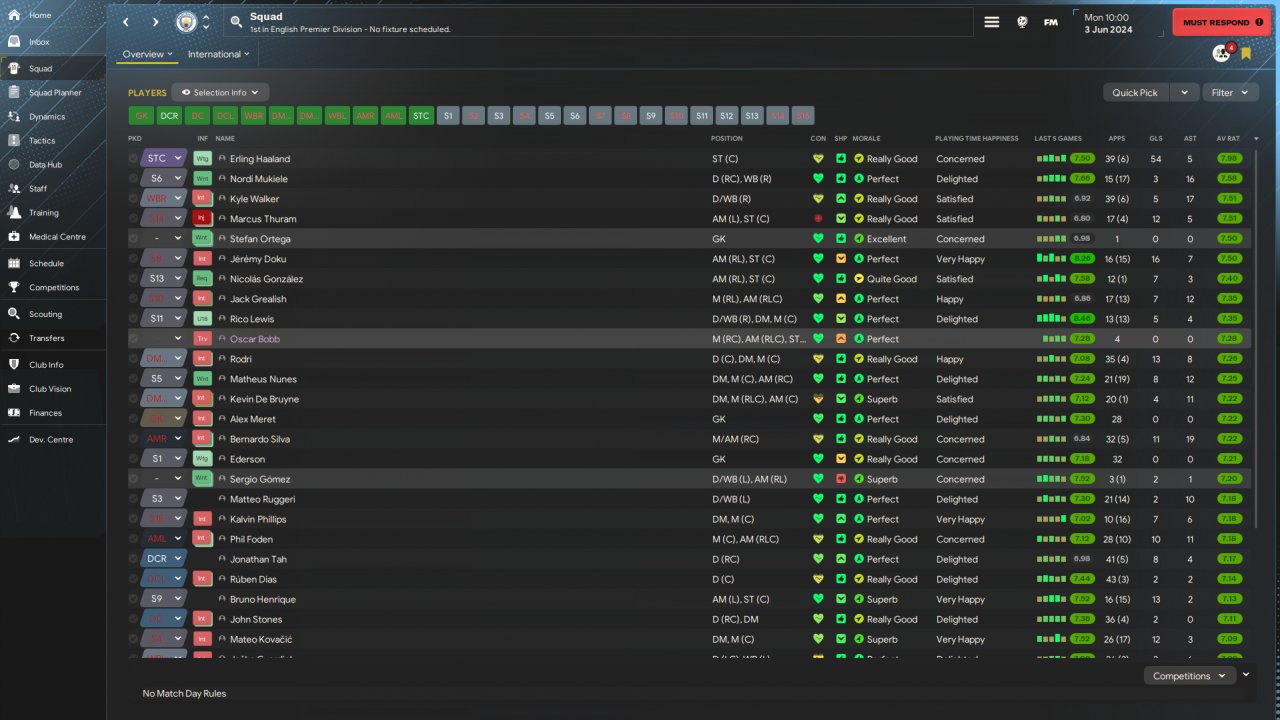Click the MUST RESPOND button
Image resolution: width=1280 pixels, height=720 pixels.
[x=1221, y=22]
